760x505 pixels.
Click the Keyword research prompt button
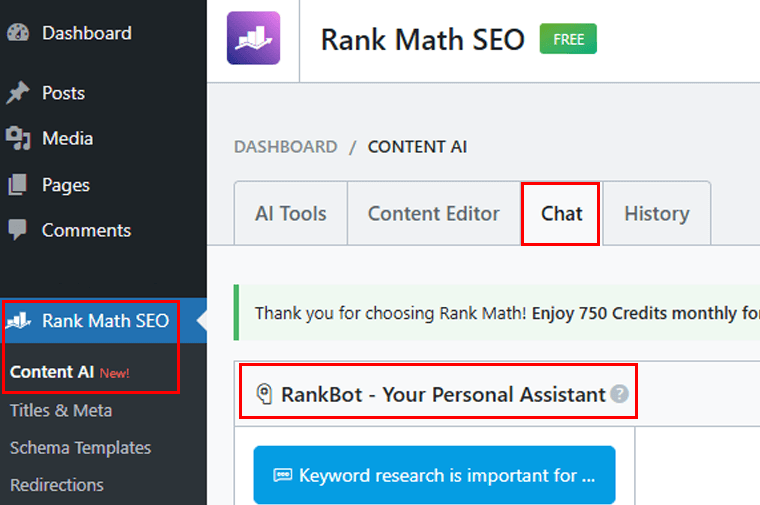(434, 475)
